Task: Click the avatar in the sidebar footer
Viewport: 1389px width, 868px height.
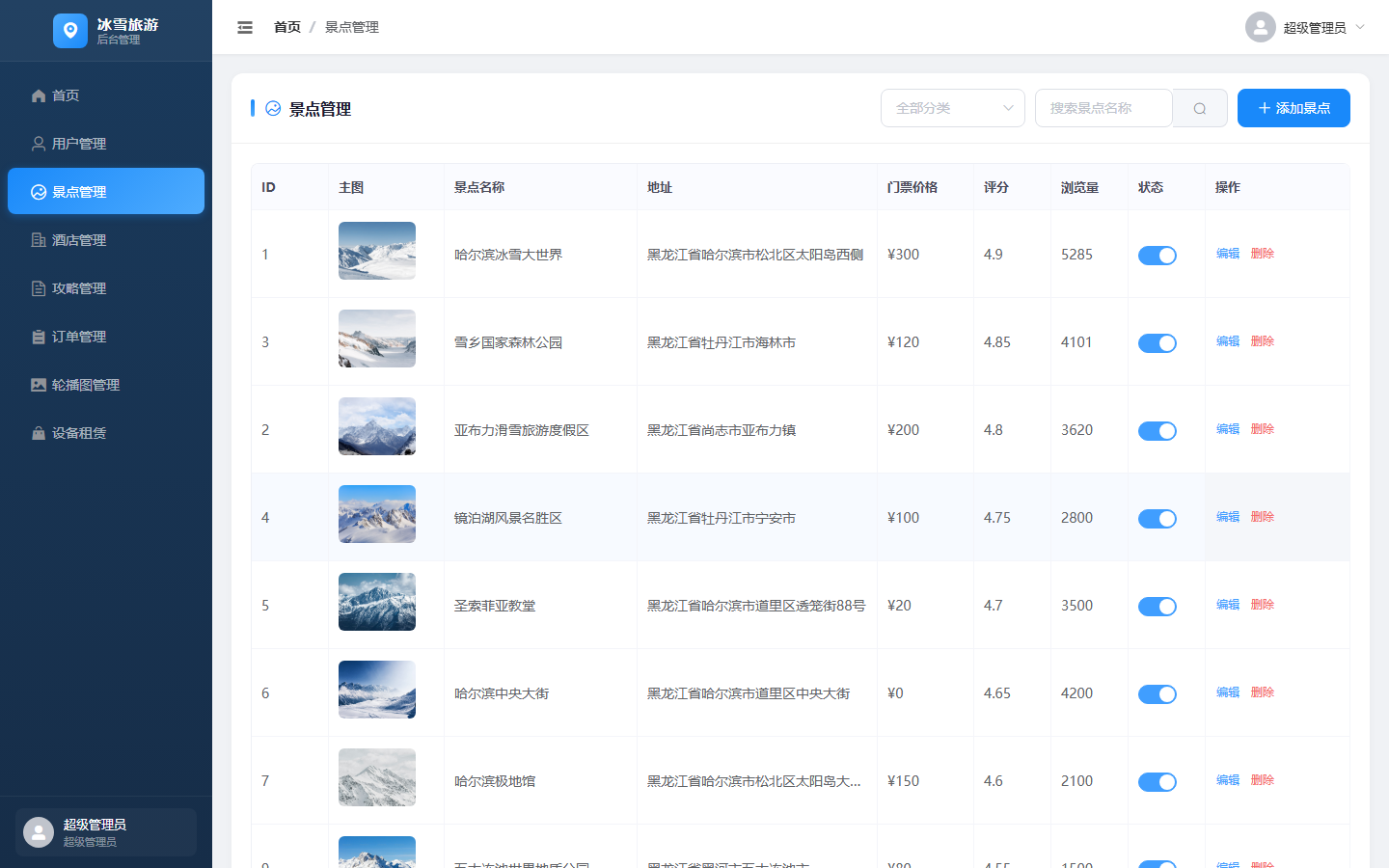Action: click(x=39, y=832)
